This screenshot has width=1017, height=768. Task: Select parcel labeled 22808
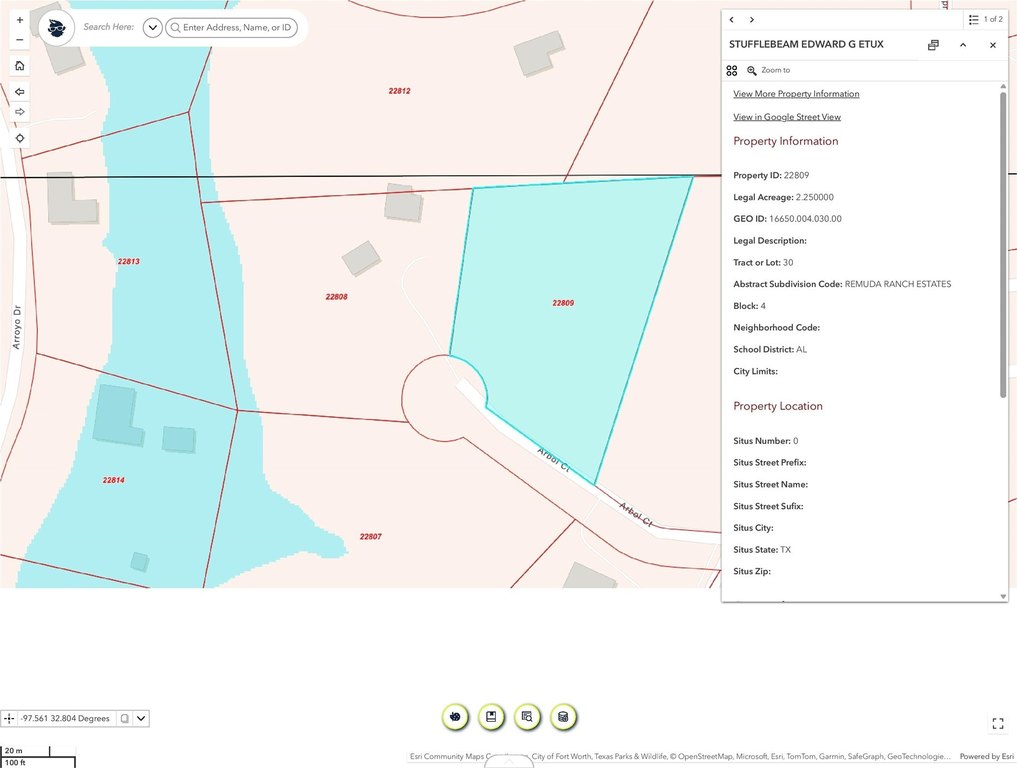click(336, 297)
